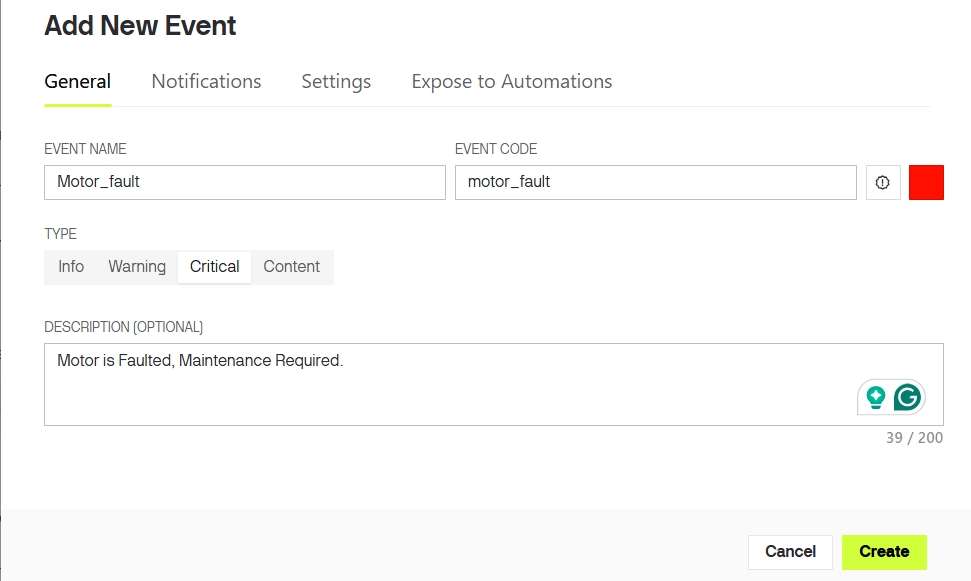Image resolution: width=971 pixels, height=581 pixels.
Task: Click the event icon picker button
Action: [x=883, y=183]
